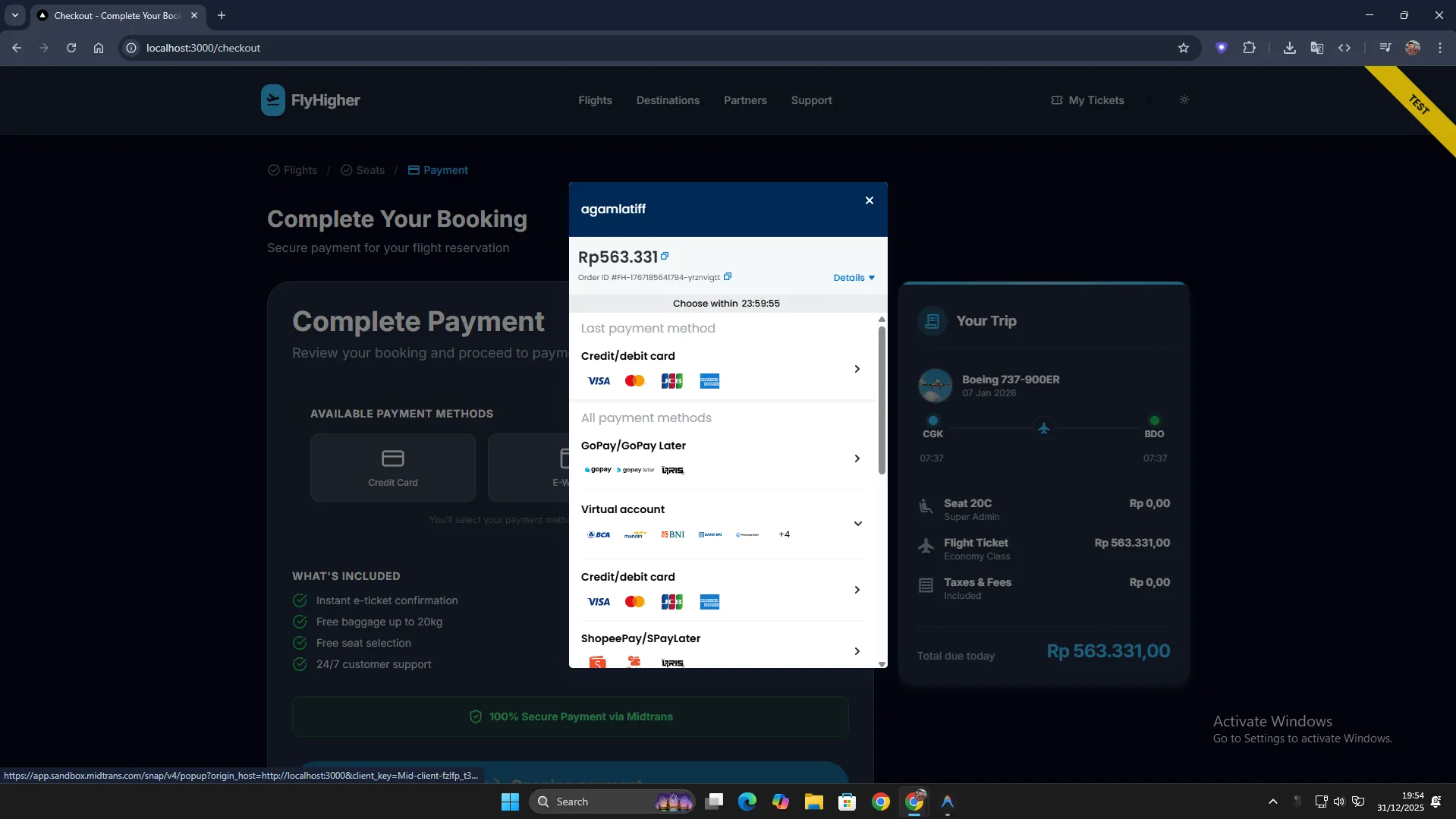This screenshot has width=1456, height=819.
Task: Open My Tickets page
Action: (x=1087, y=100)
